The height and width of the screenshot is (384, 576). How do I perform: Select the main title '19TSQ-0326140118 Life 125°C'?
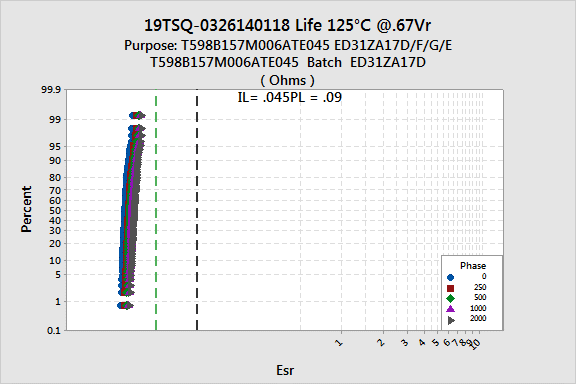click(257, 25)
